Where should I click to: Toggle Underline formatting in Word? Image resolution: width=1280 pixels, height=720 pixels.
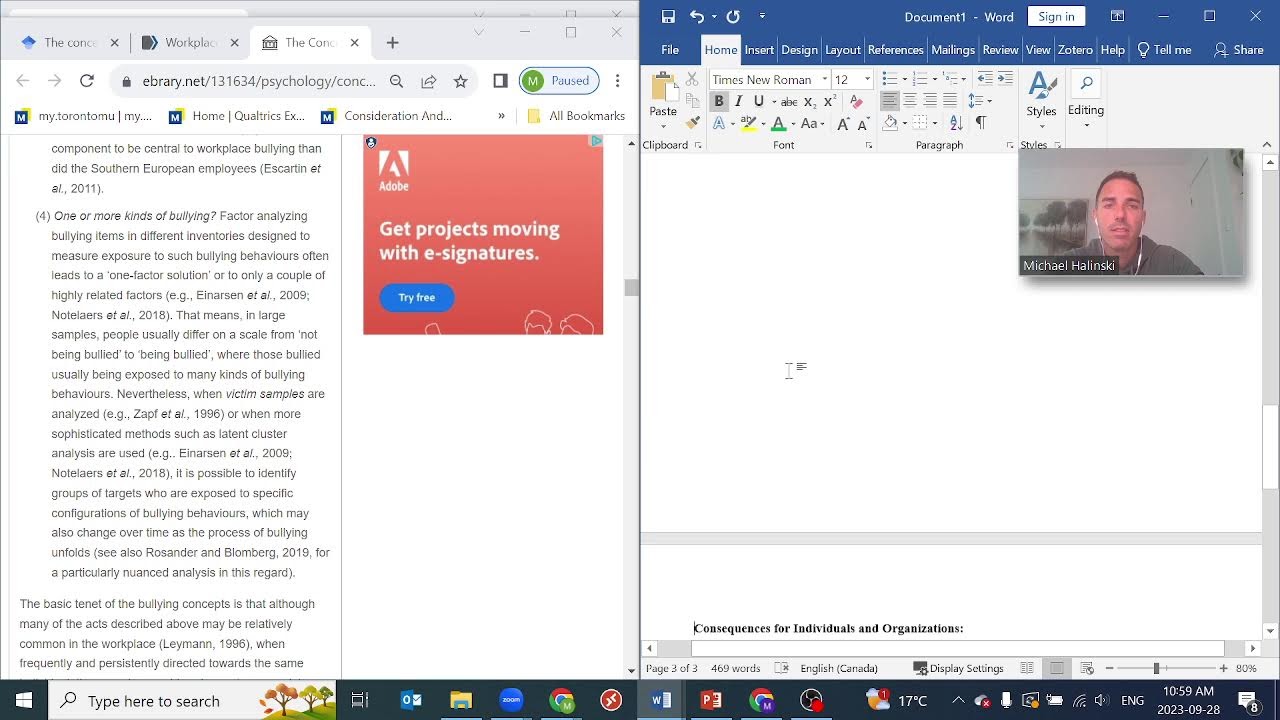[758, 101]
